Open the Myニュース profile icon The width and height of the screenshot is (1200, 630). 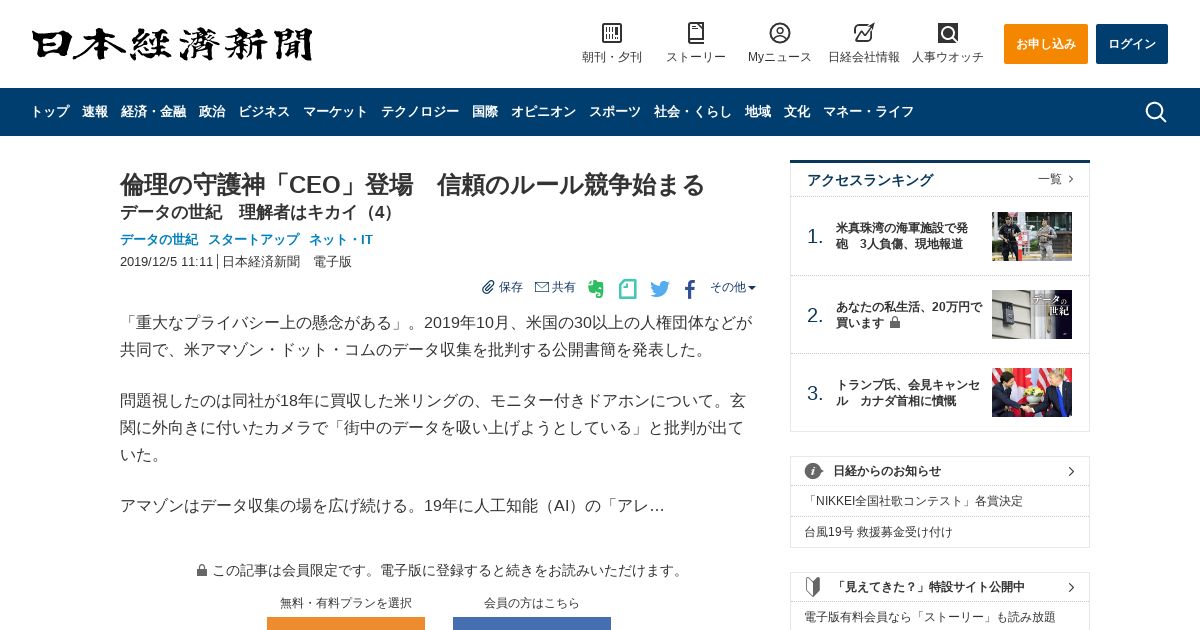780,33
